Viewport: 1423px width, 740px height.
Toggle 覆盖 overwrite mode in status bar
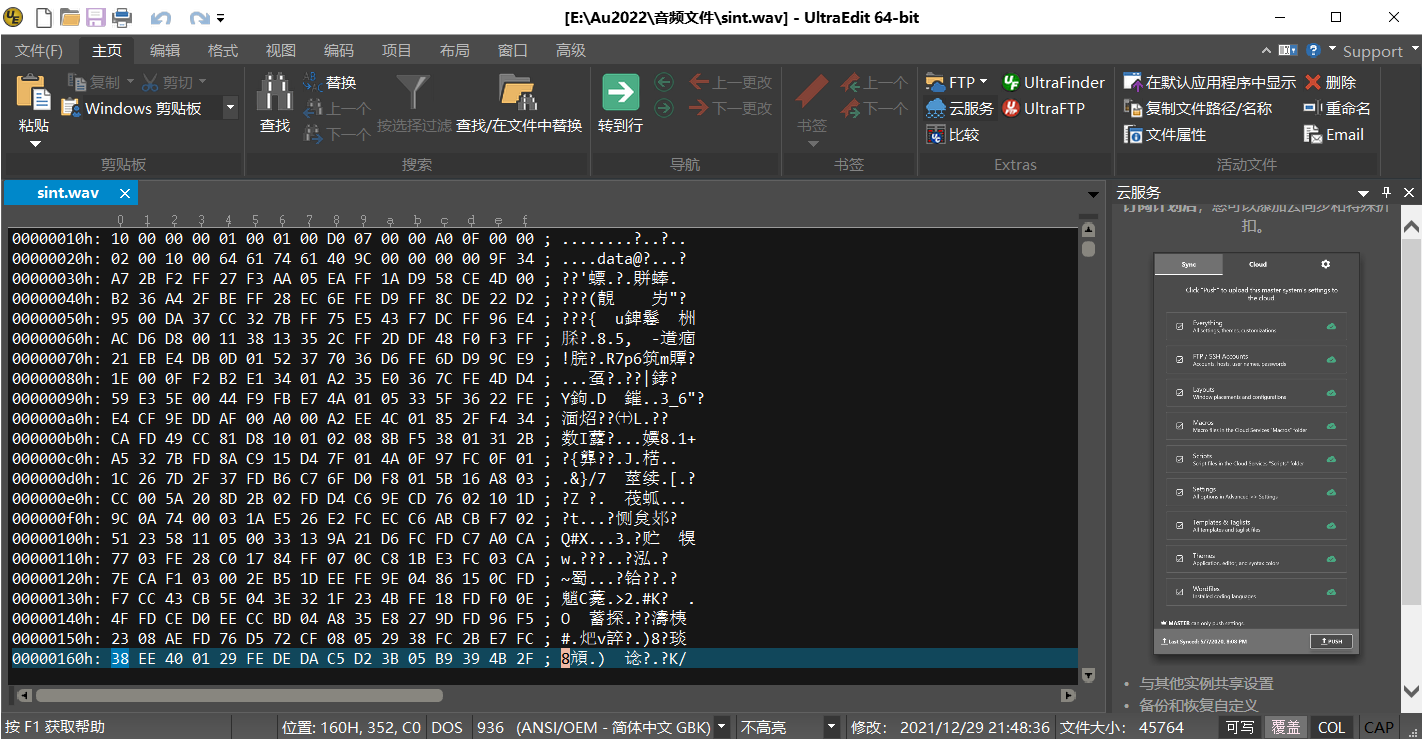pyautogui.click(x=1286, y=727)
